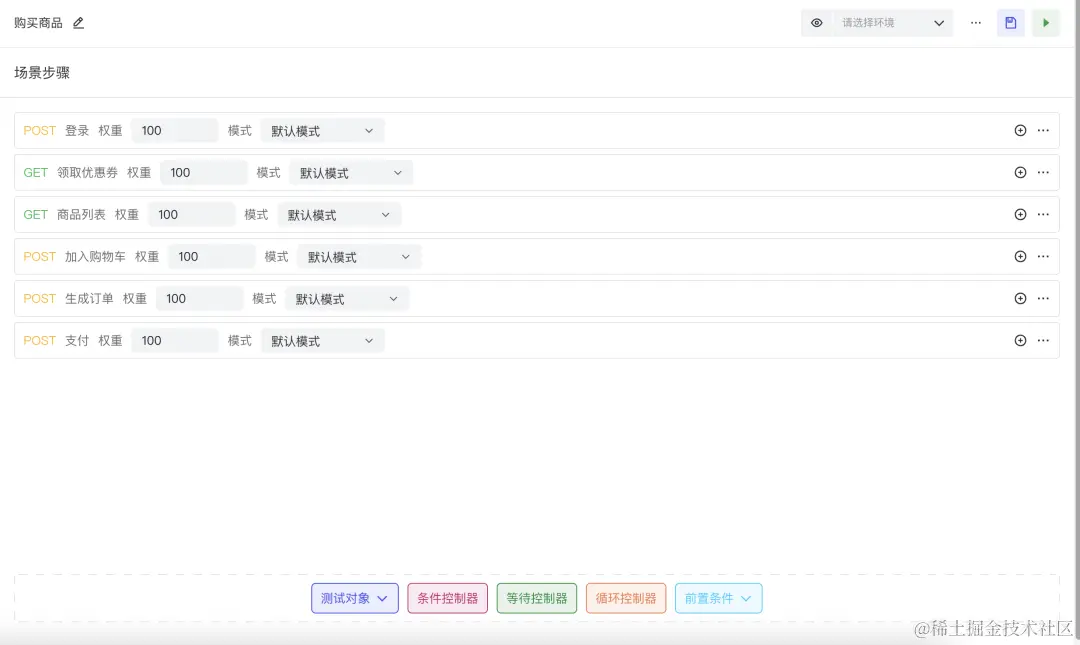Click the 条件控制器 button
The height and width of the screenshot is (645, 1080).
tap(447, 598)
